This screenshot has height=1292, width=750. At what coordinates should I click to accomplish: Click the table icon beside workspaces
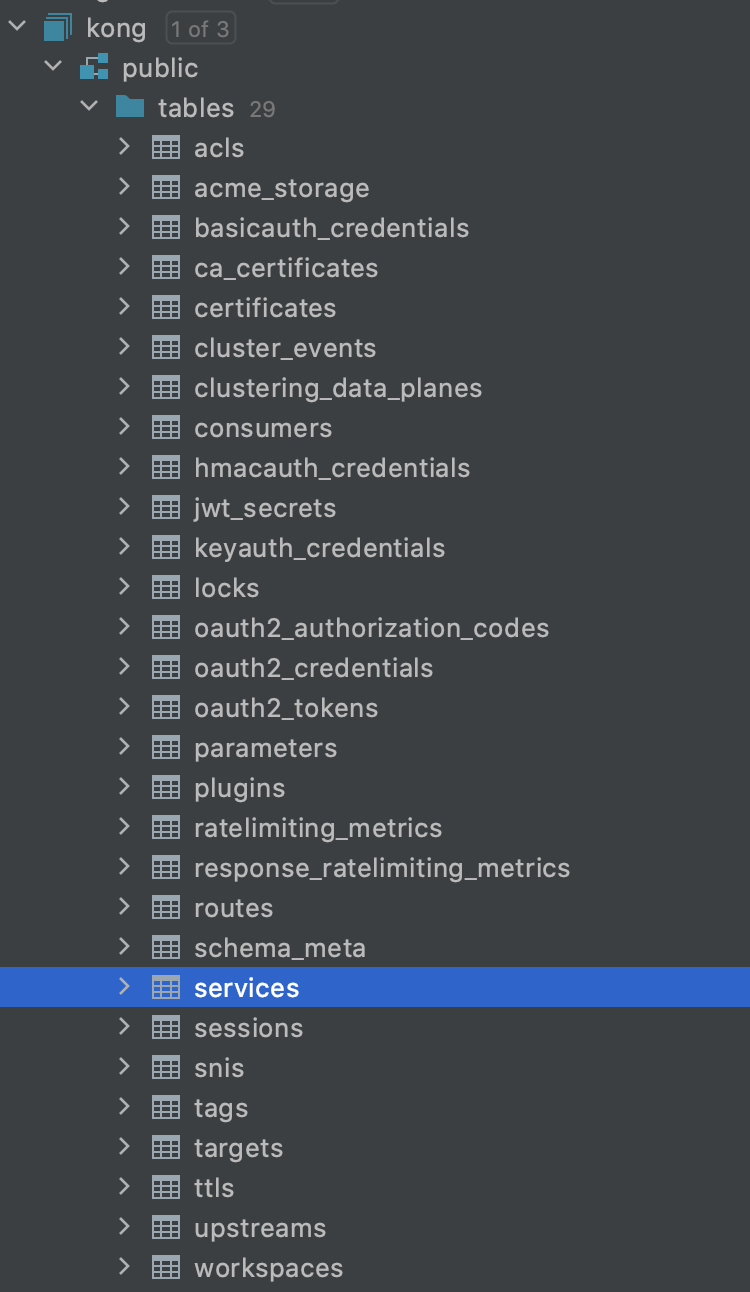coord(166,1268)
